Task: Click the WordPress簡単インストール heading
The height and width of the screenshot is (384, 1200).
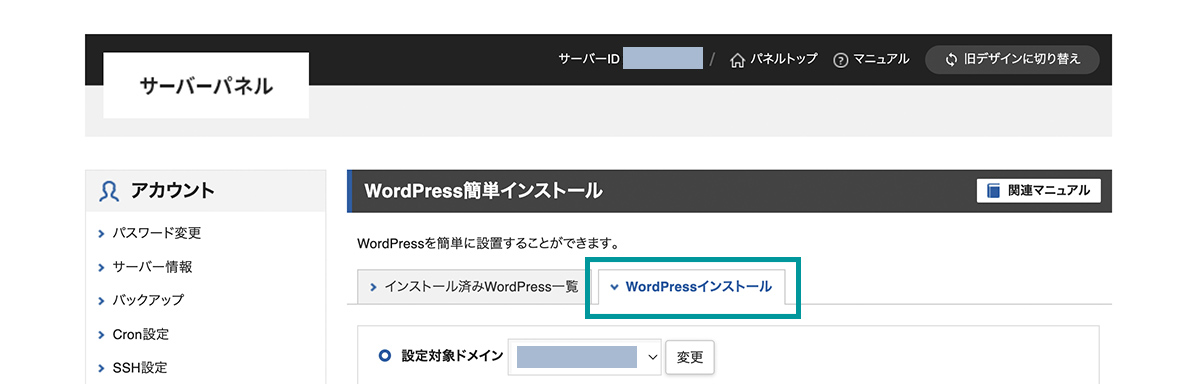Action: coord(484,190)
